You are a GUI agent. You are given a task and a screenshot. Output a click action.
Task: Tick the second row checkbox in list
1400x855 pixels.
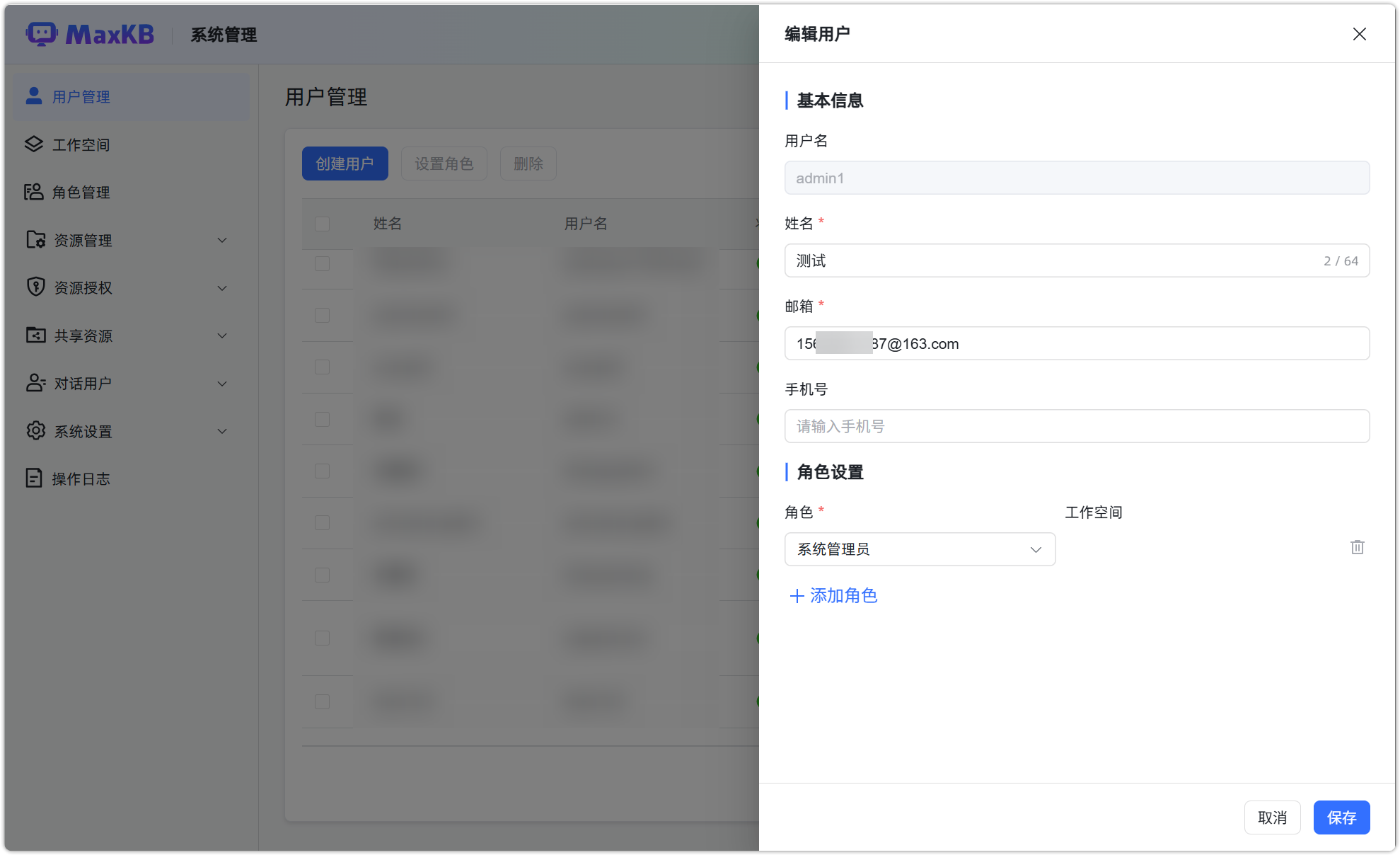322,314
